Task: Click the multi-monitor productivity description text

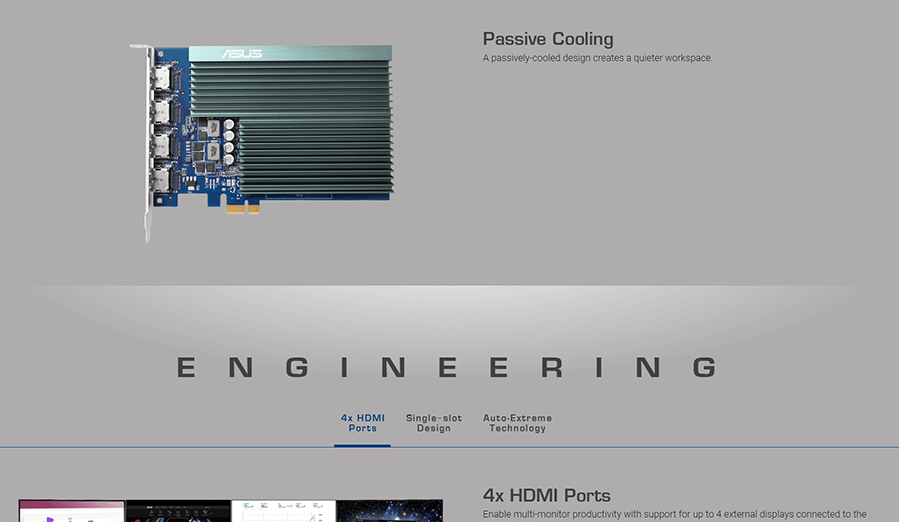Action: coord(674,514)
